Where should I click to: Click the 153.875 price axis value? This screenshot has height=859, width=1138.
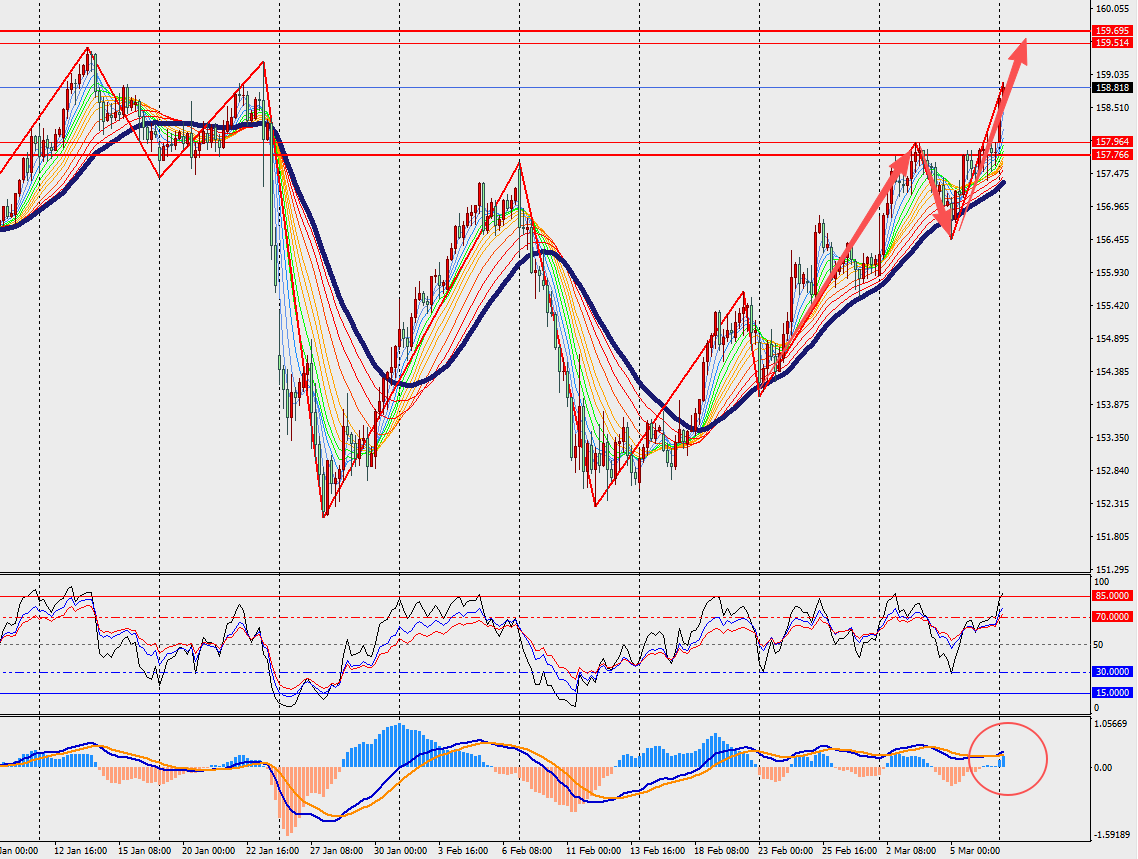click(1113, 405)
